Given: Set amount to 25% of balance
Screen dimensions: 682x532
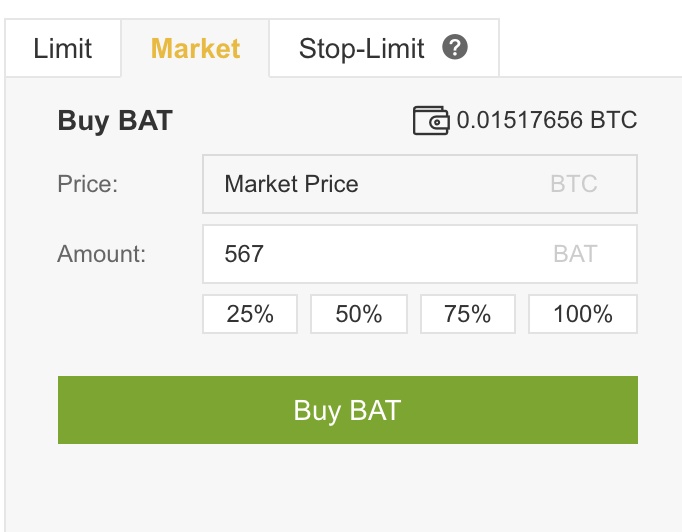Looking at the screenshot, I should coord(250,314).
